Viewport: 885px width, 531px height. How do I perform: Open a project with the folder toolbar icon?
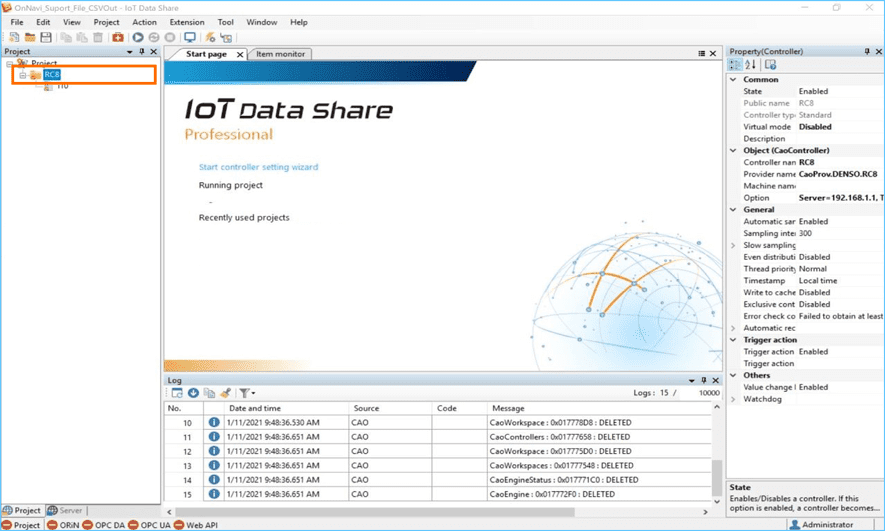tap(30, 37)
